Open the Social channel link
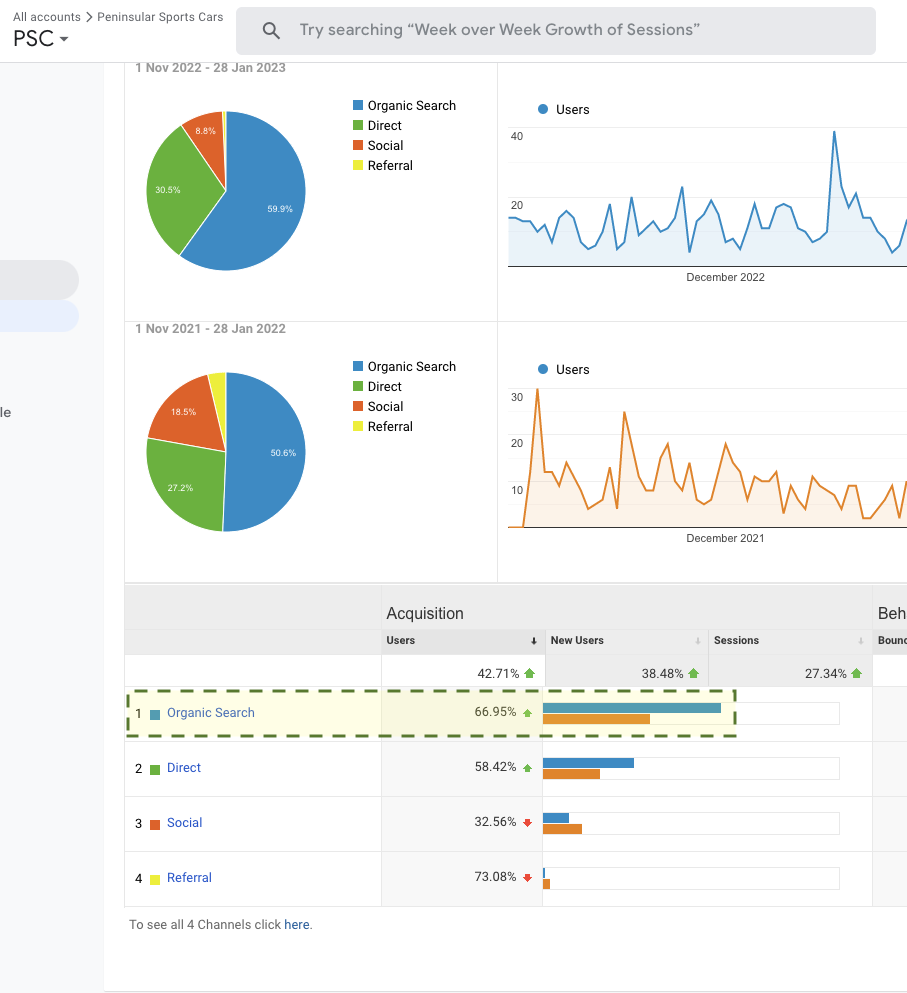This screenshot has height=993, width=907. 184,823
